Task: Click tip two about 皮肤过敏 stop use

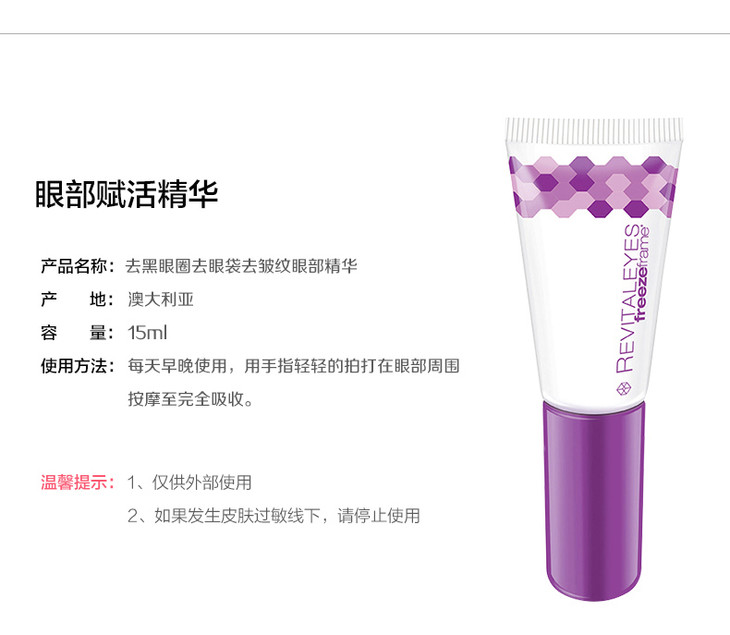Action: [274, 516]
